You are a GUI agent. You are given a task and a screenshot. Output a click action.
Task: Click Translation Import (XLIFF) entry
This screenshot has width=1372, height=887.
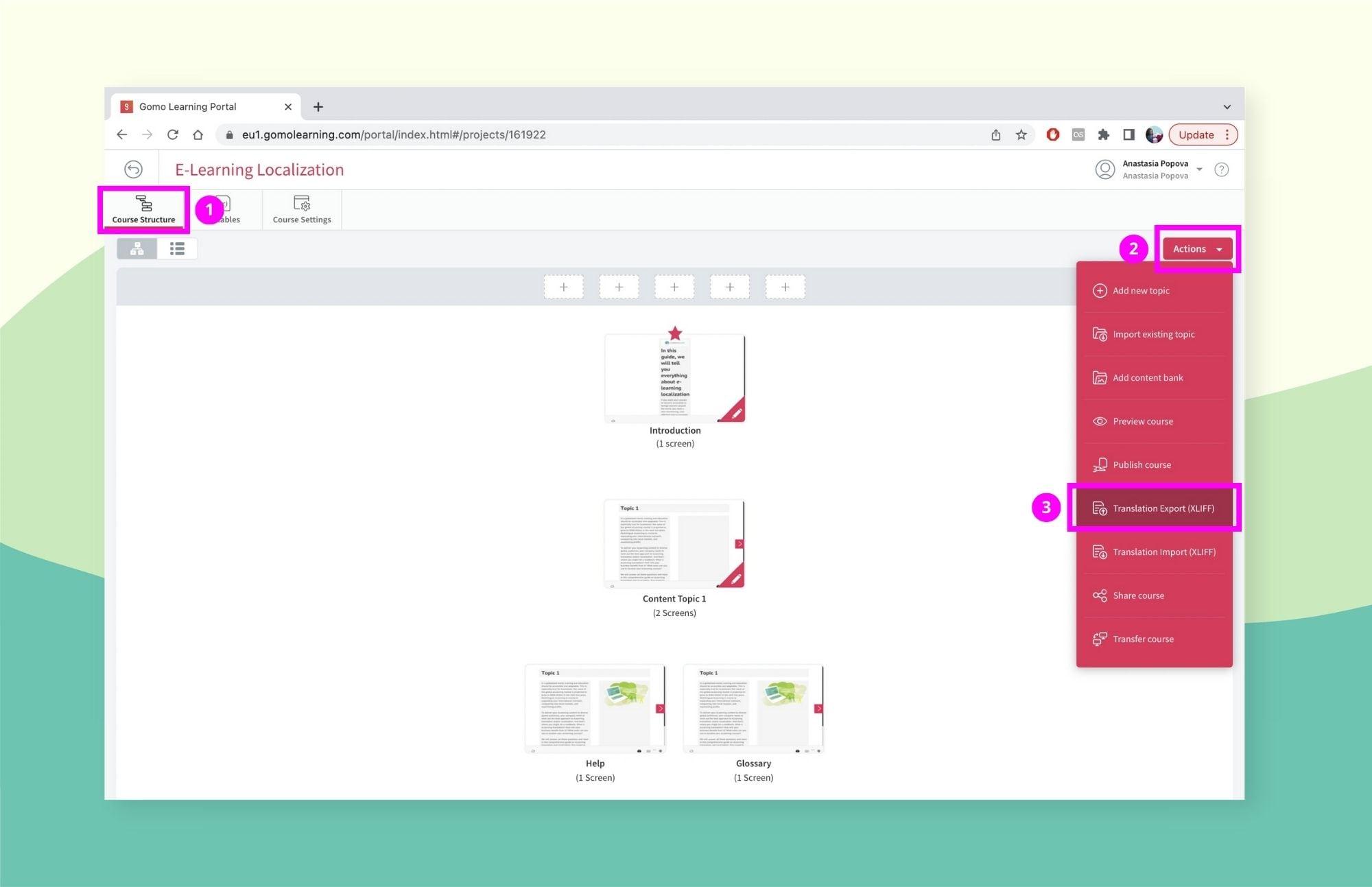[x=1163, y=552]
